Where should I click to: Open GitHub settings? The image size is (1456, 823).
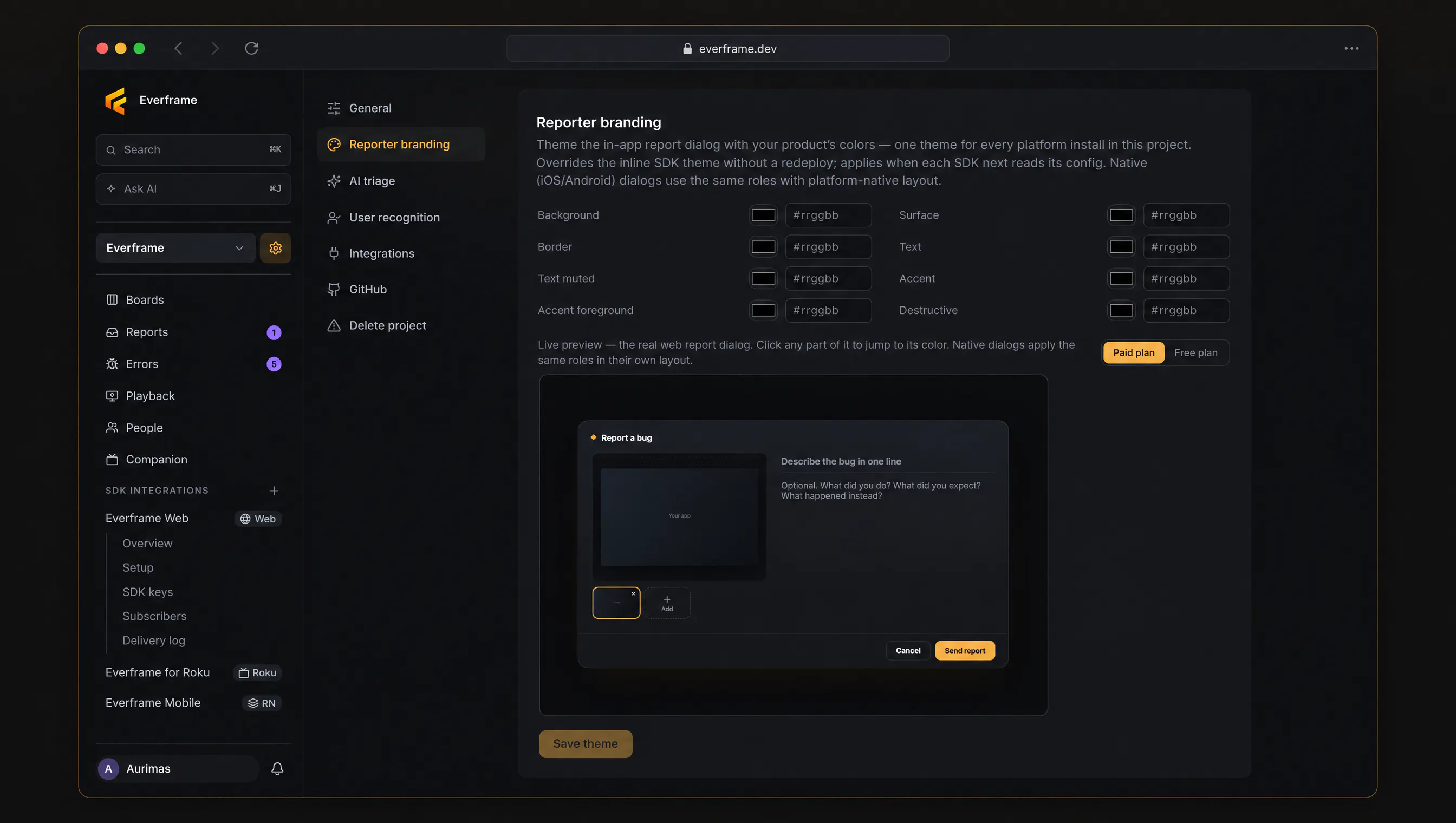[x=401, y=290]
